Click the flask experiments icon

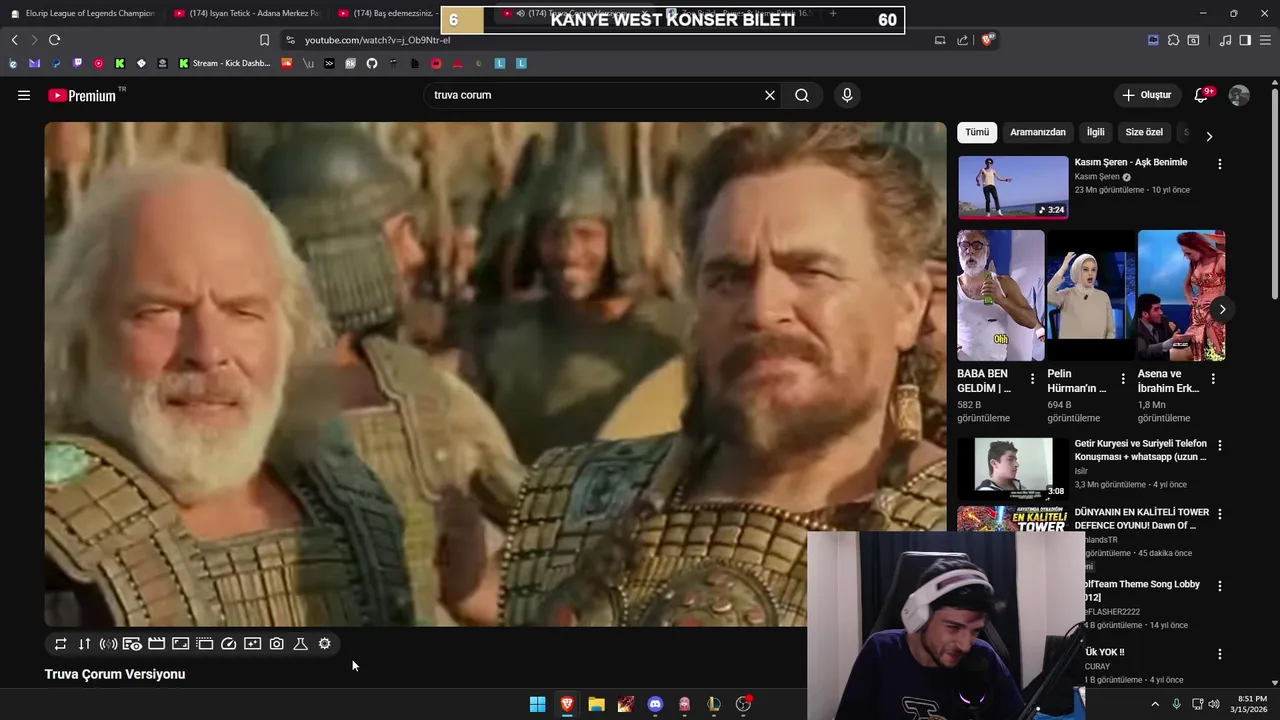tap(300, 644)
